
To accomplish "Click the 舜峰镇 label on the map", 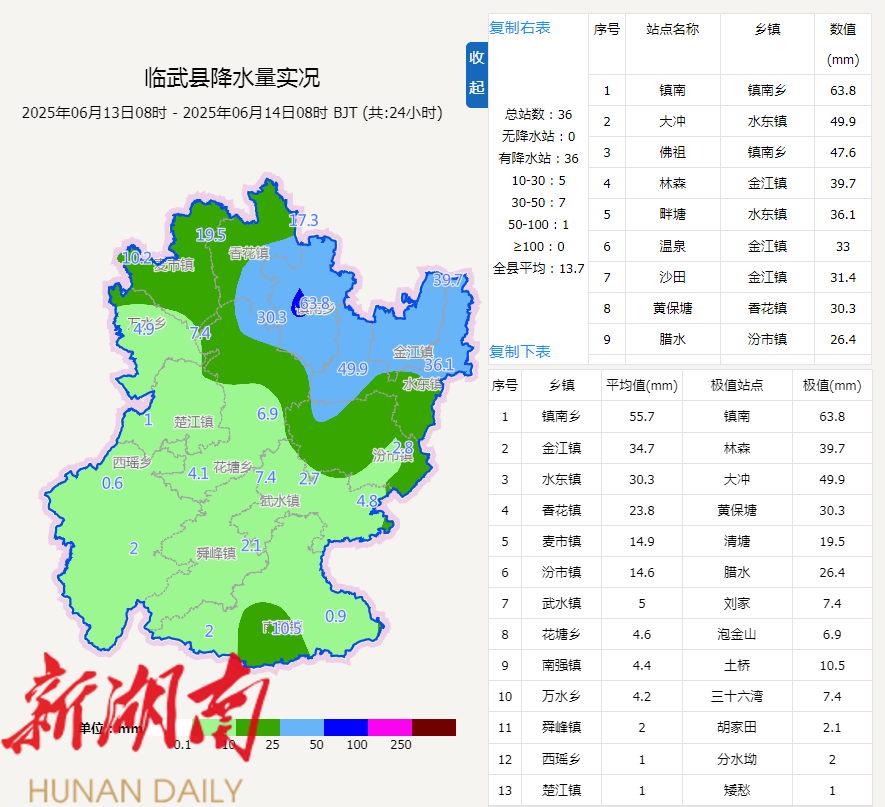I will click(215, 552).
